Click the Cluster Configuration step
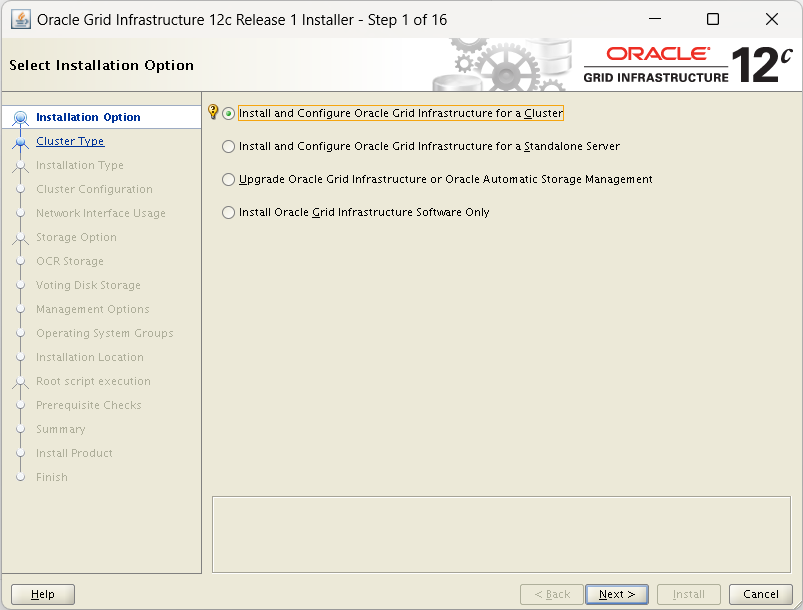The width and height of the screenshot is (803, 610). coord(94,190)
